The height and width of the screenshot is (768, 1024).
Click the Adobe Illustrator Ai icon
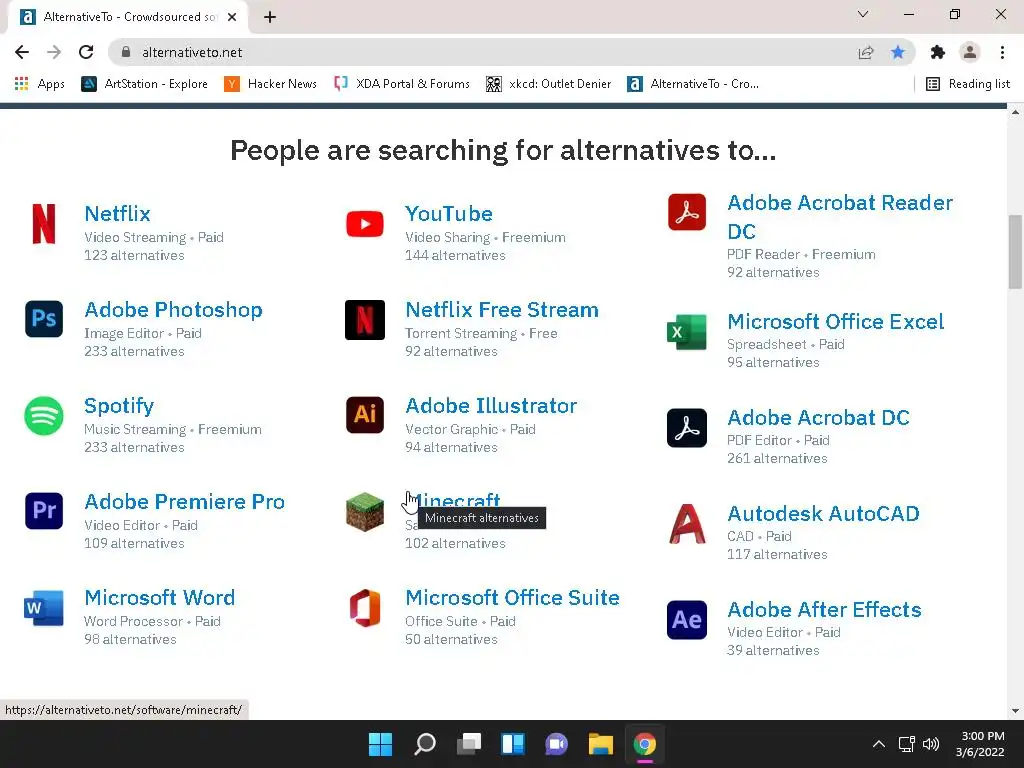(x=365, y=415)
